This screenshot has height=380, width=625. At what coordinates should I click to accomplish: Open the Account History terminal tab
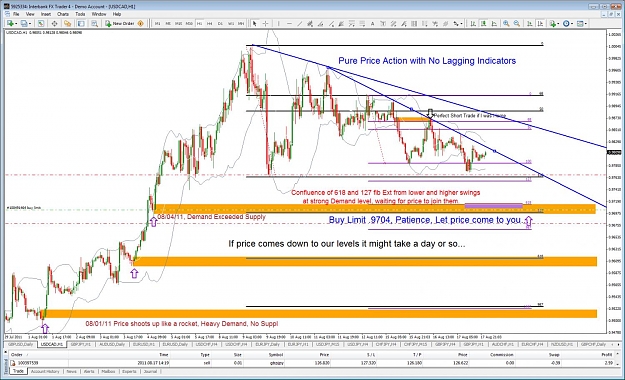(45, 371)
